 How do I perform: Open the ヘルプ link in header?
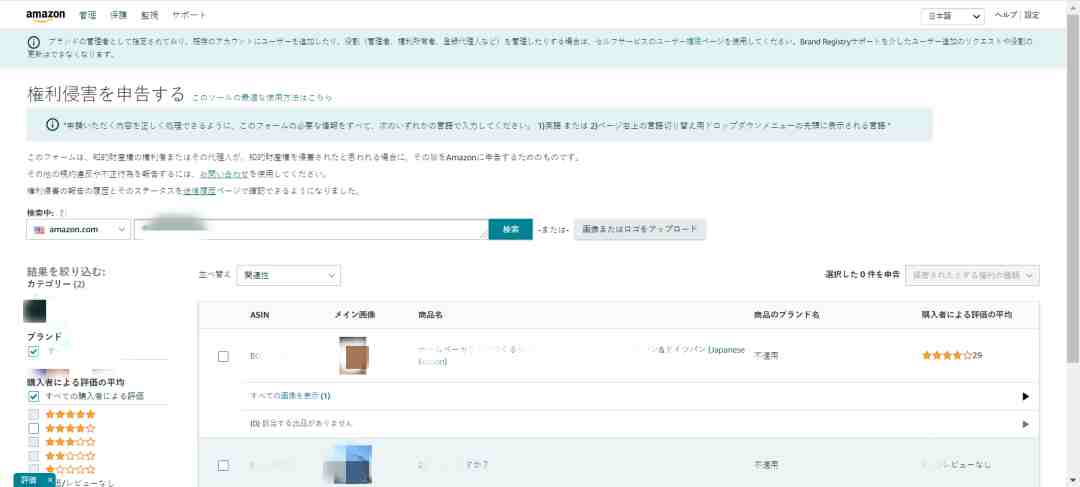(x=1005, y=15)
